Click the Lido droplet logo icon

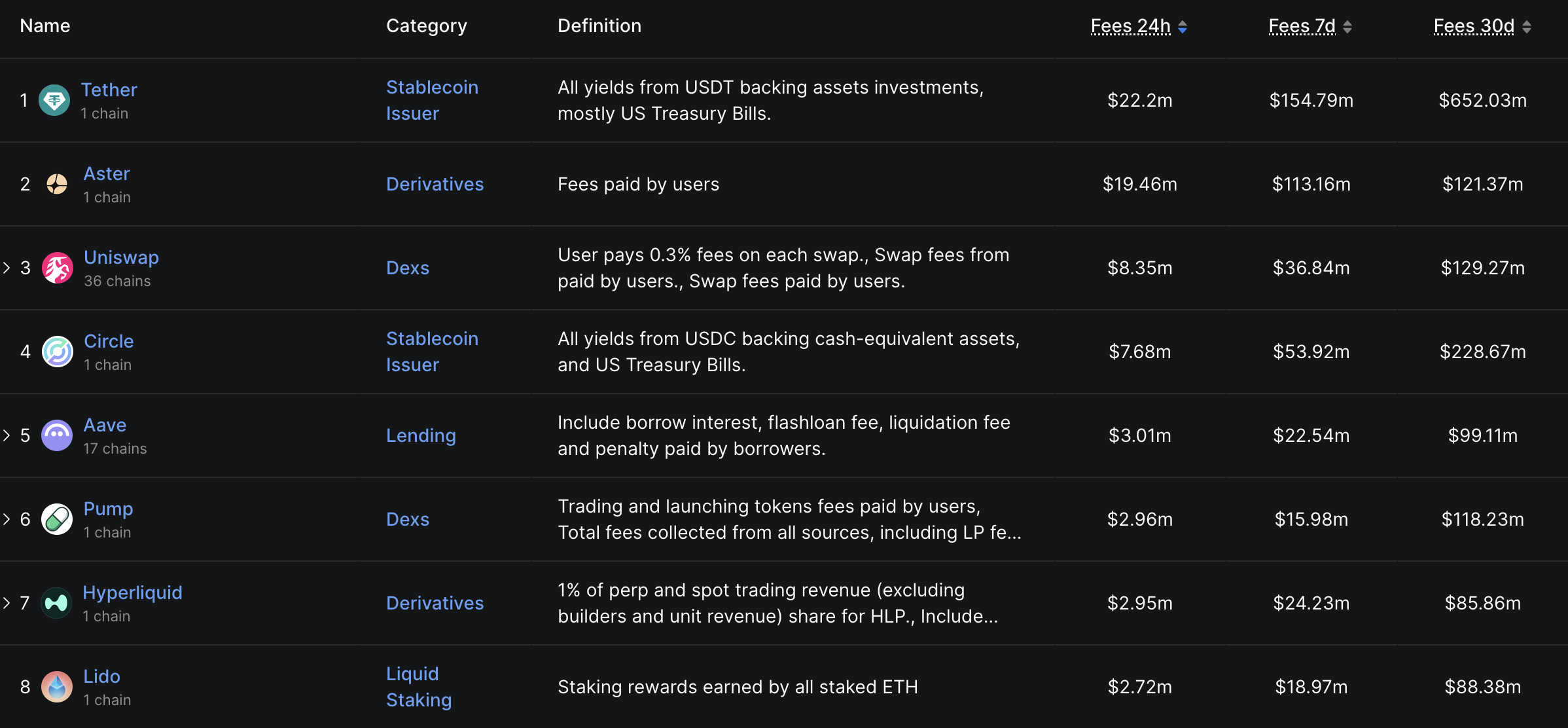click(x=57, y=687)
